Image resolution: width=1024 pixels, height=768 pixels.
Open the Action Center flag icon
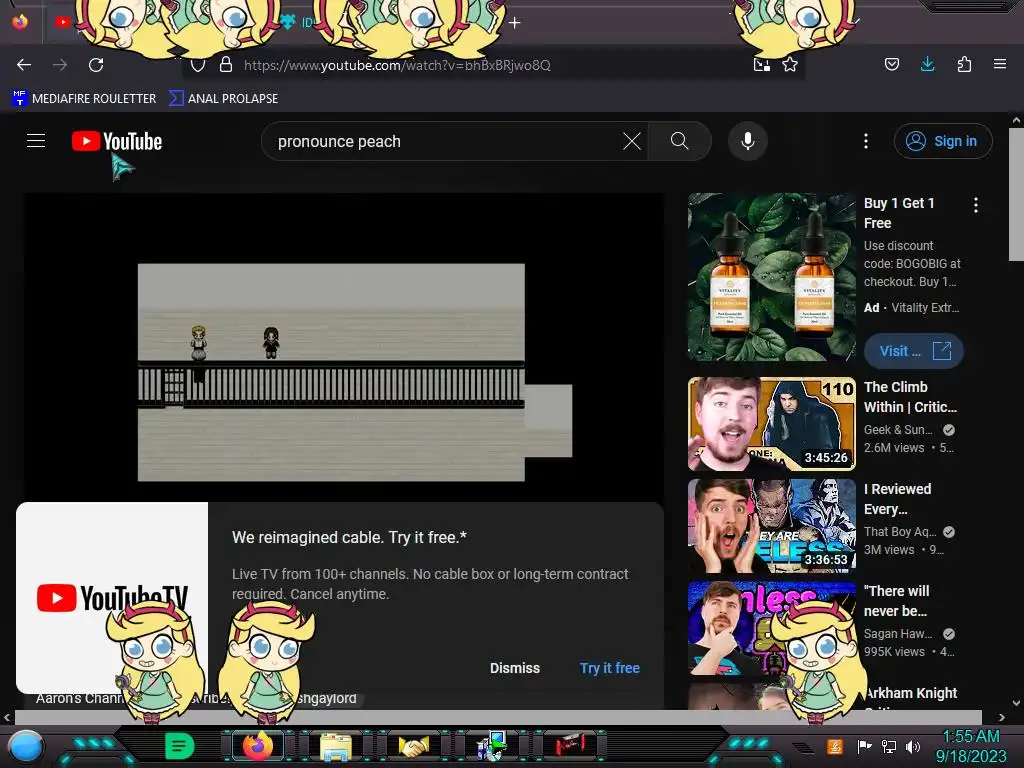click(864, 746)
